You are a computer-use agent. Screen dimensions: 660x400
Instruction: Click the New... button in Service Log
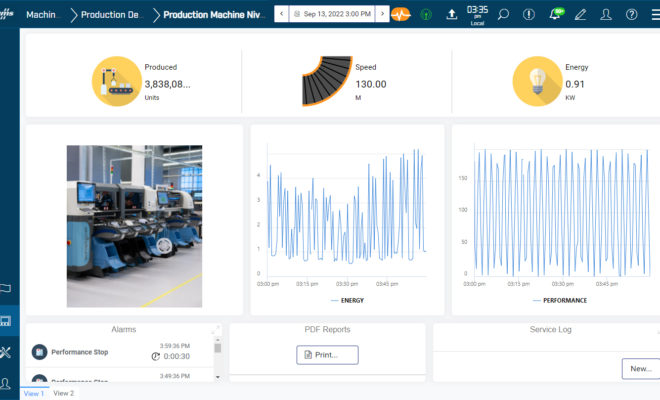(x=640, y=368)
